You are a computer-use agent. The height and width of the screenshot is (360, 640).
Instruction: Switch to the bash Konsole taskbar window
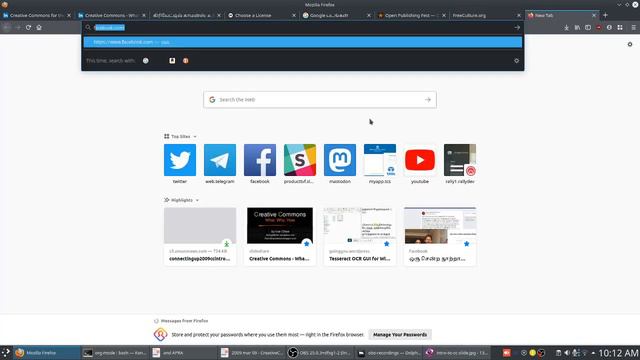[x=115, y=353]
